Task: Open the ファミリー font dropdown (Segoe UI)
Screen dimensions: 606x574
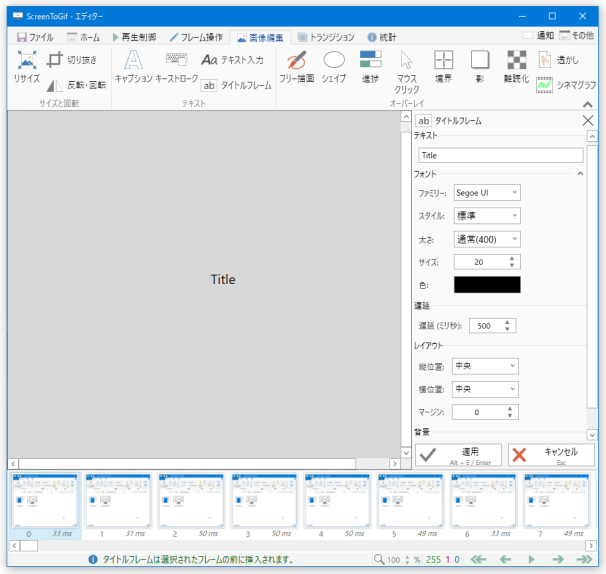Action: pos(486,192)
